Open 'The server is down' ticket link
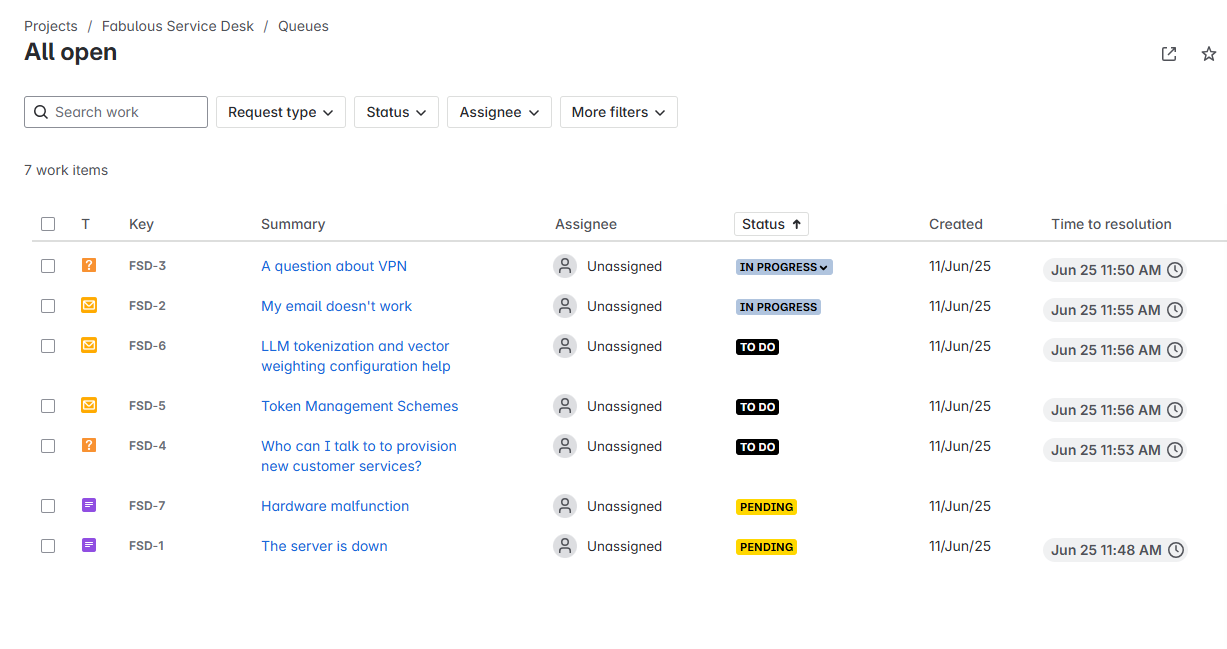 click(324, 546)
